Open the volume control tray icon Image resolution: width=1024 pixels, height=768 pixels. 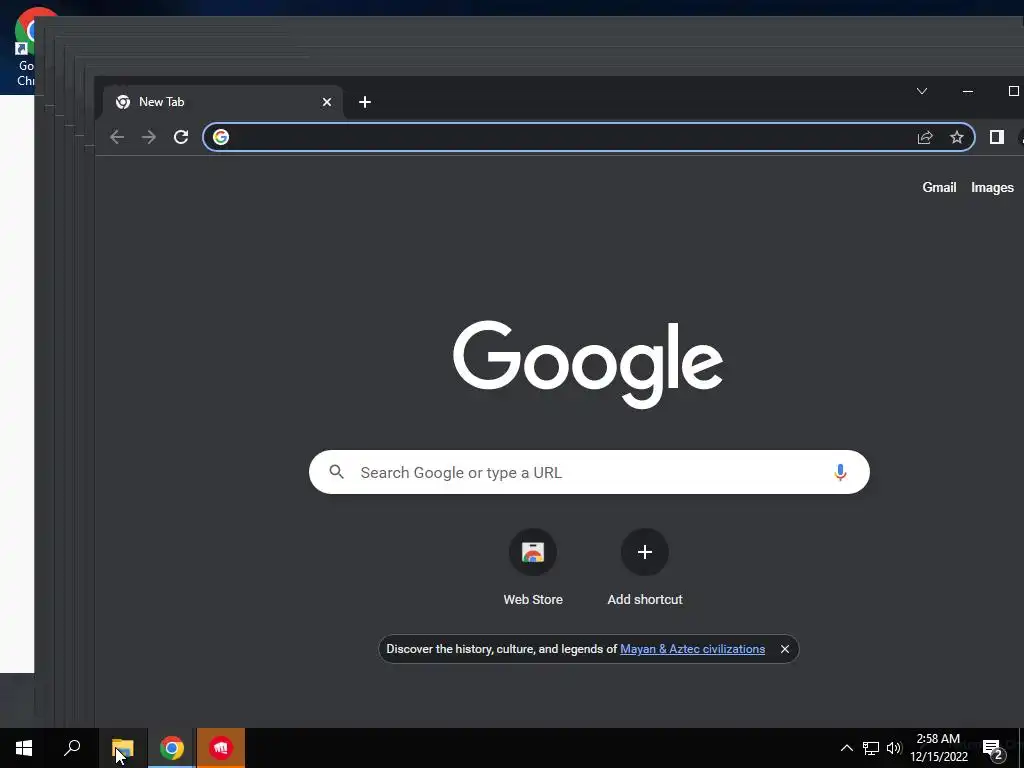[894, 748]
